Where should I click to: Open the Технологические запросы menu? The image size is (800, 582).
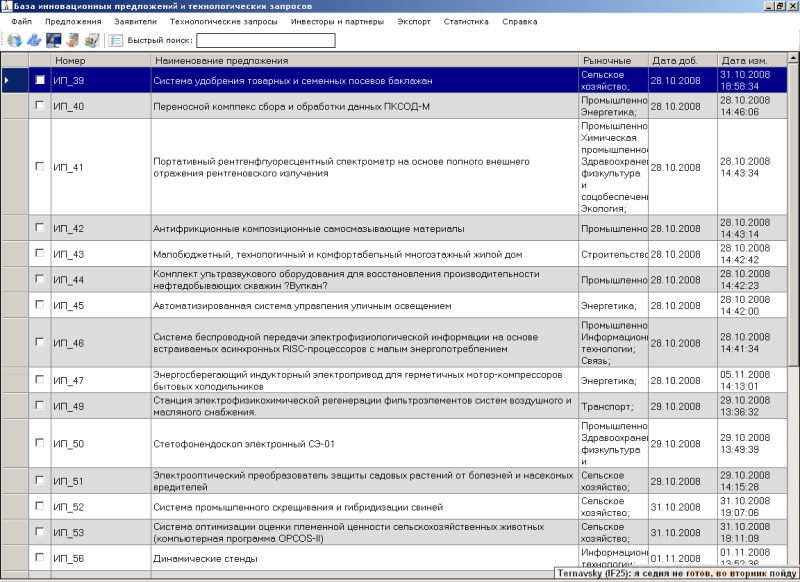(223, 21)
